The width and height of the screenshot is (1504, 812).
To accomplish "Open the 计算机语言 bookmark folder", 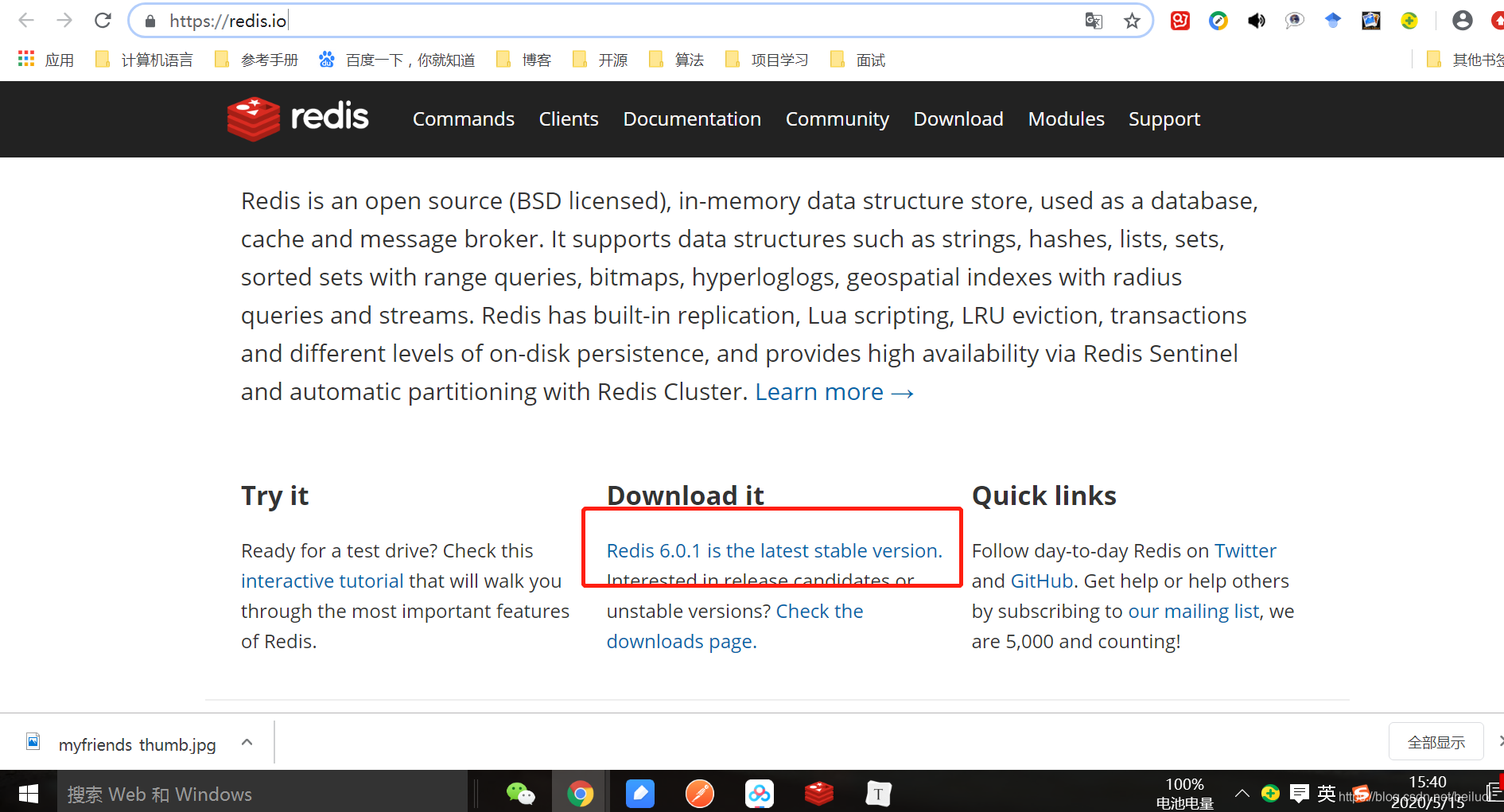I will click(x=144, y=60).
